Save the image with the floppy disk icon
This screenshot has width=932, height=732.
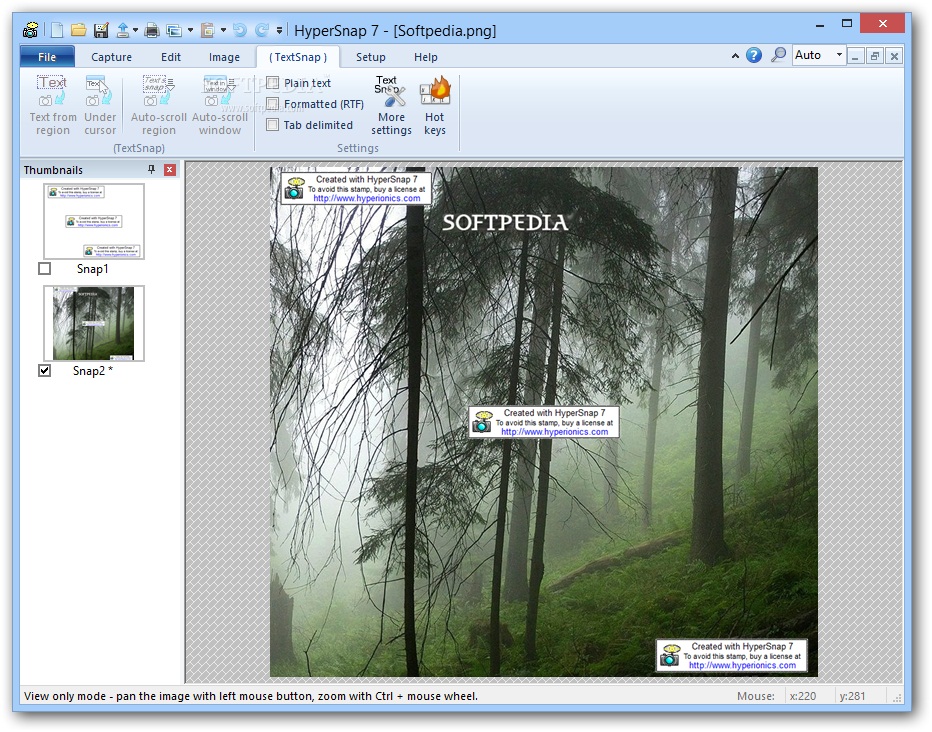101,30
